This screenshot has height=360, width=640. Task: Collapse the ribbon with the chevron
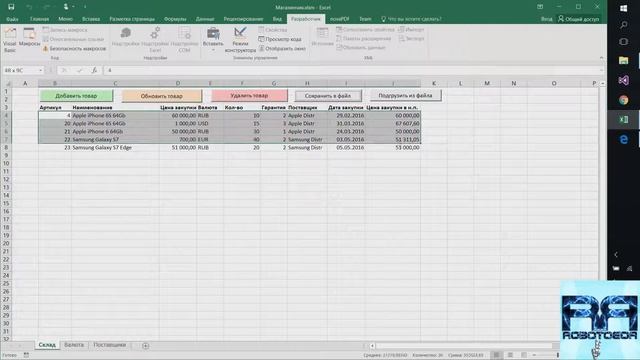point(601,58)
